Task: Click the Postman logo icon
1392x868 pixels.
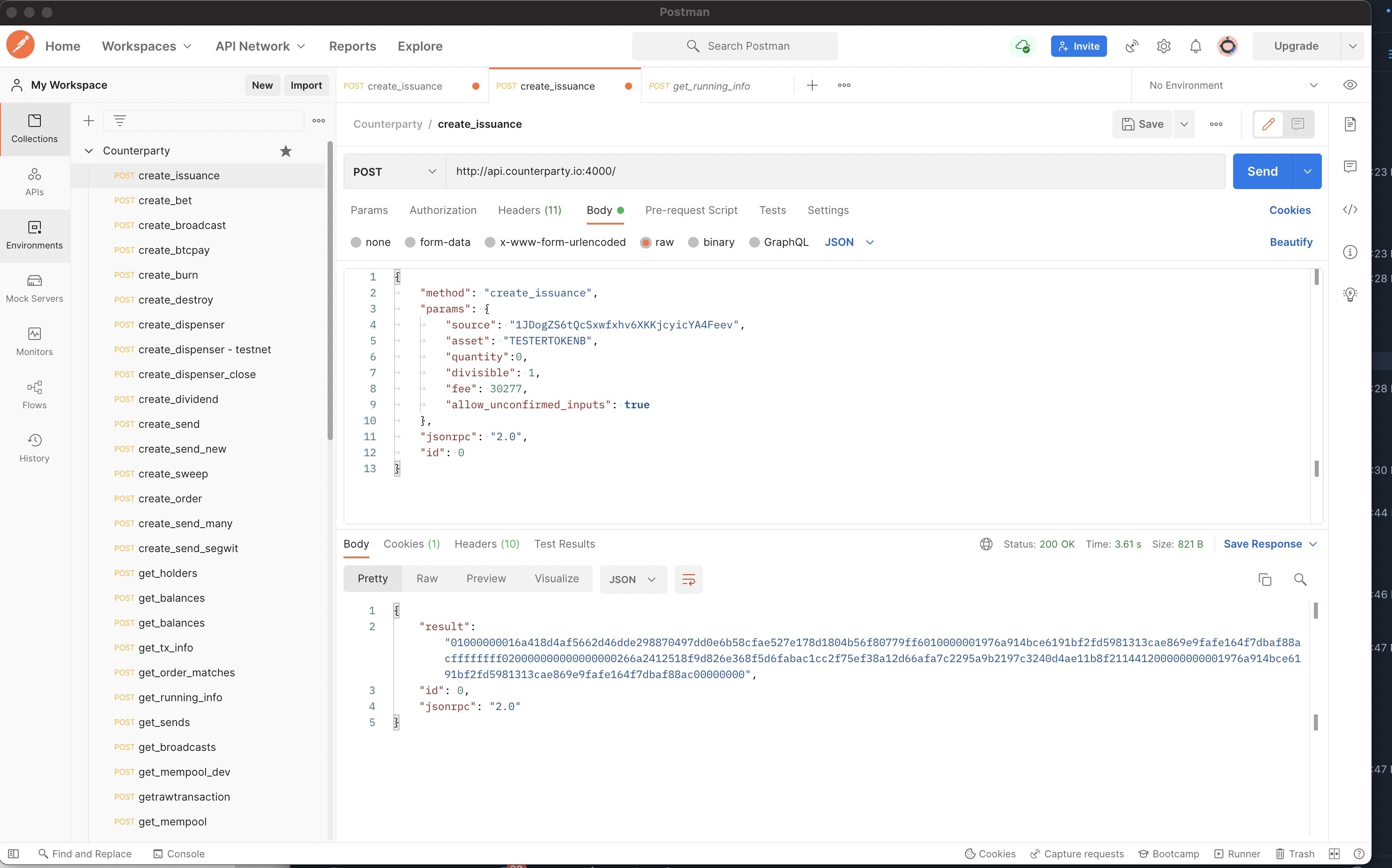Action: point(20,45)
